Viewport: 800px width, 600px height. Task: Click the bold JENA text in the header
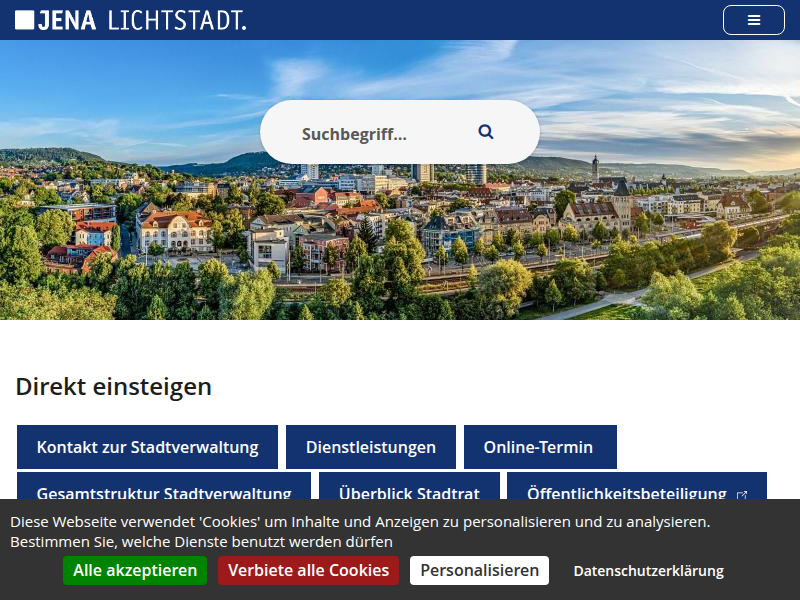(x=67, y=20)
